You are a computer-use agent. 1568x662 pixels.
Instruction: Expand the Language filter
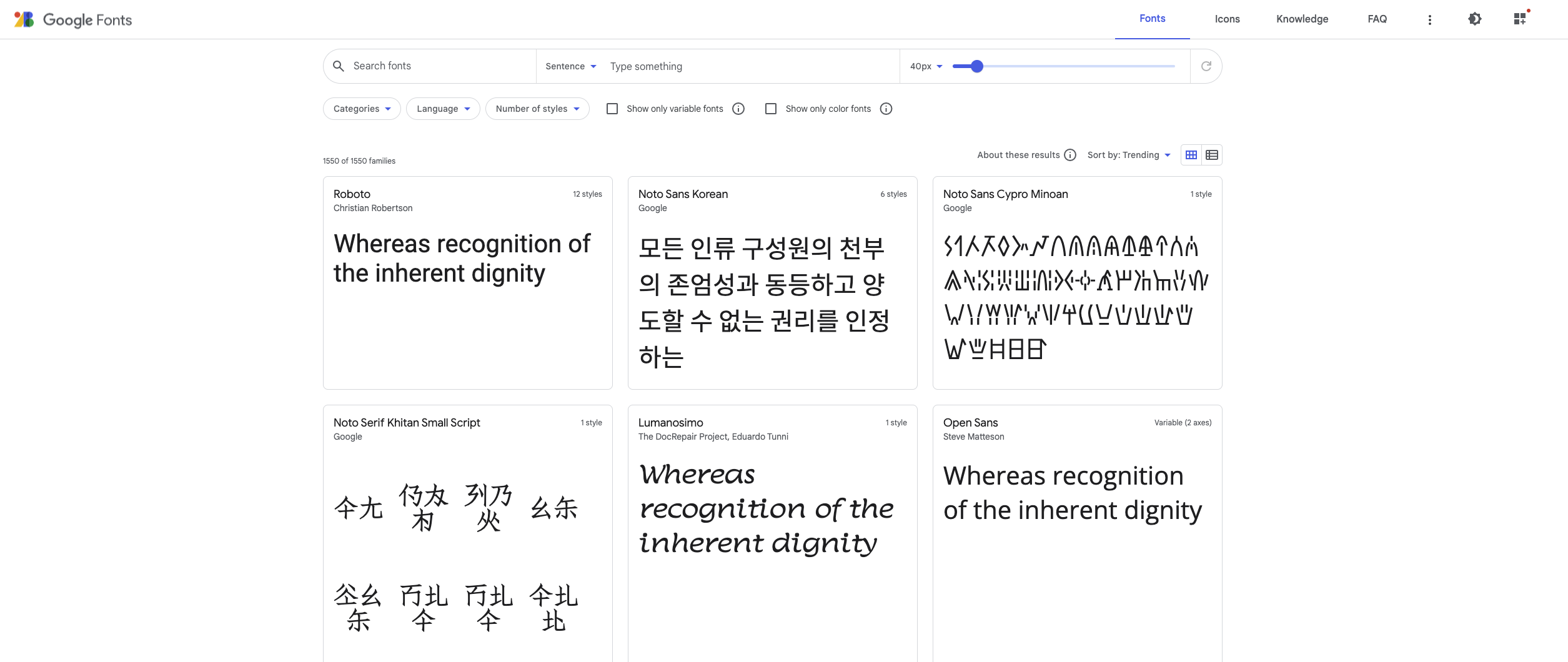pos(443,109)
